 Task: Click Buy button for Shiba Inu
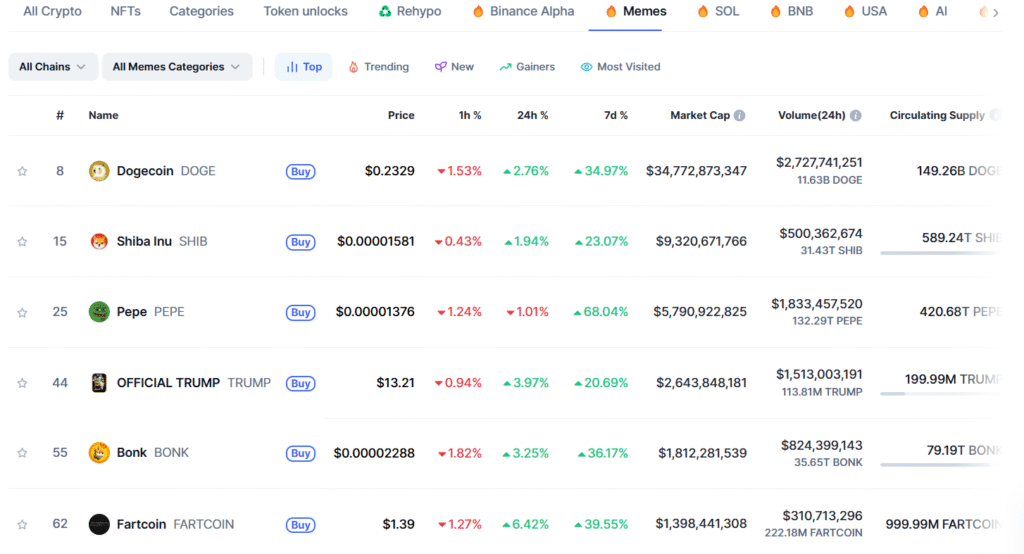pos(300,242)
